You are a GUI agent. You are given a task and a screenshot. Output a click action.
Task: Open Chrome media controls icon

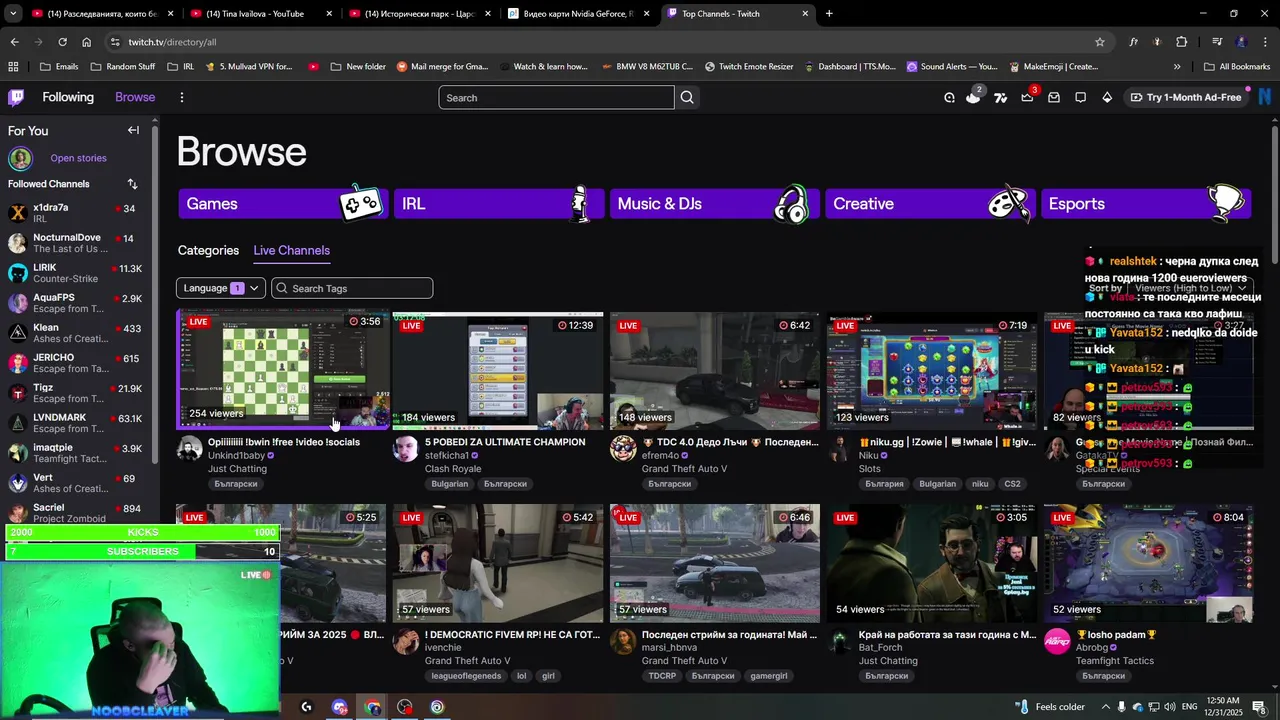pyautogui.click(x=1217, y=42)
